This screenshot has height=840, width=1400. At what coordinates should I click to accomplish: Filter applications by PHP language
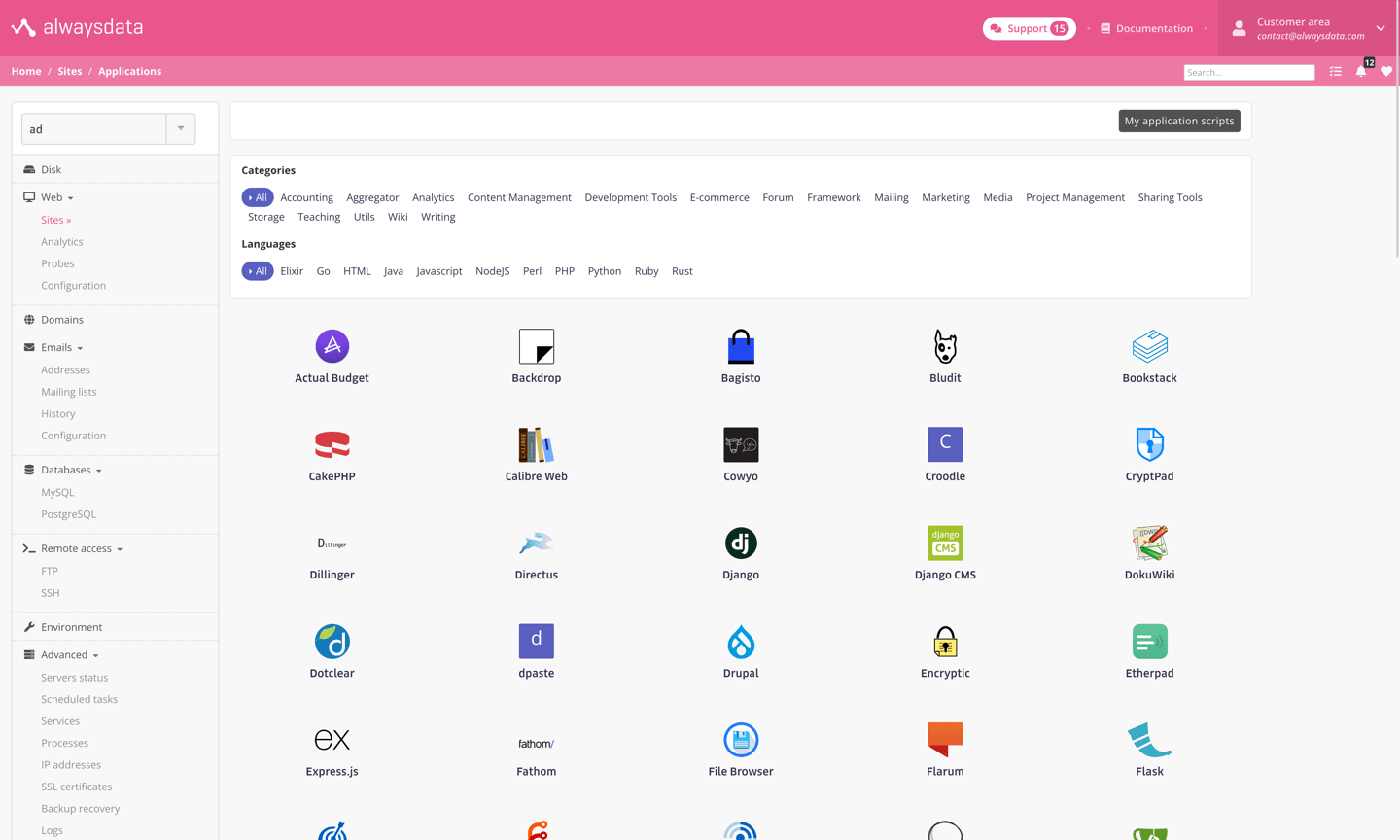565,271
